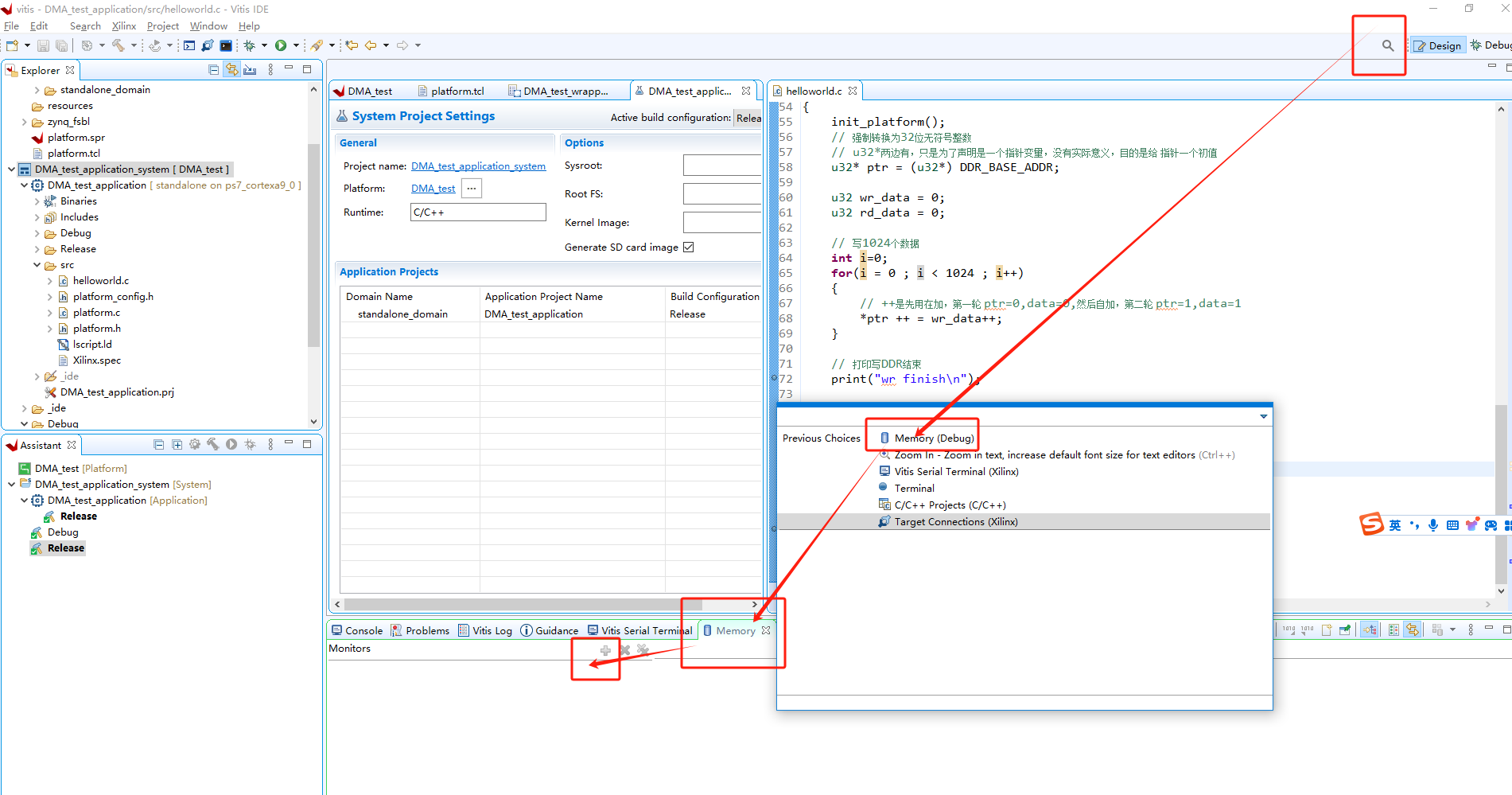This screenshot has height=795, width=1512.
Task: Click the Back navigation arrow icon
Action: pyautogui.click(x=371, y=45)
